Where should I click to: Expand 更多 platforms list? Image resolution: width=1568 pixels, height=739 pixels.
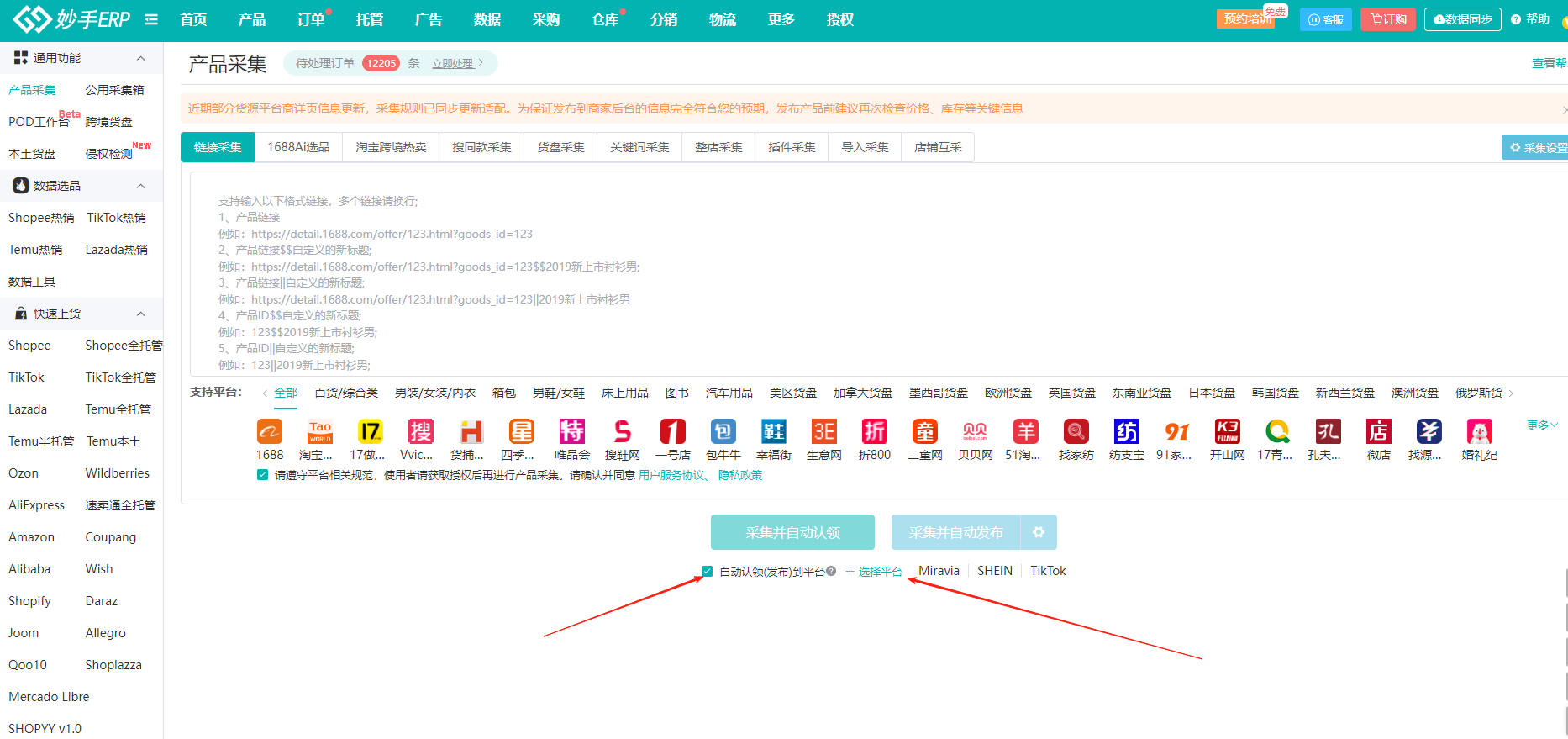coord(1542,425)
